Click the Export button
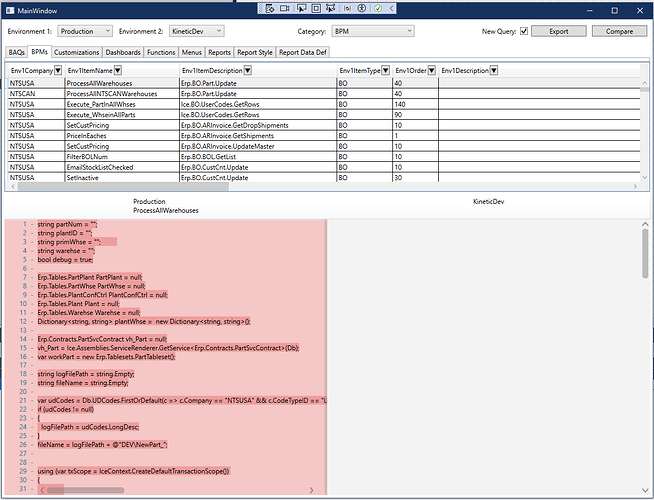 coord(559,31)
